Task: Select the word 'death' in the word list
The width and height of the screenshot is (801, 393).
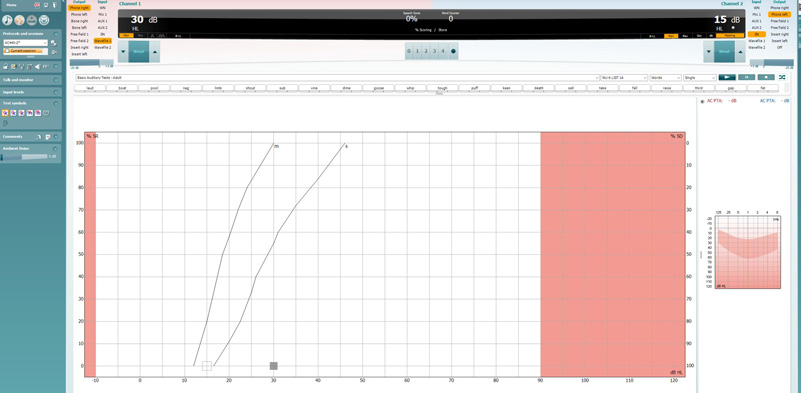Action: pyautogui.click(x=539, y=88)
